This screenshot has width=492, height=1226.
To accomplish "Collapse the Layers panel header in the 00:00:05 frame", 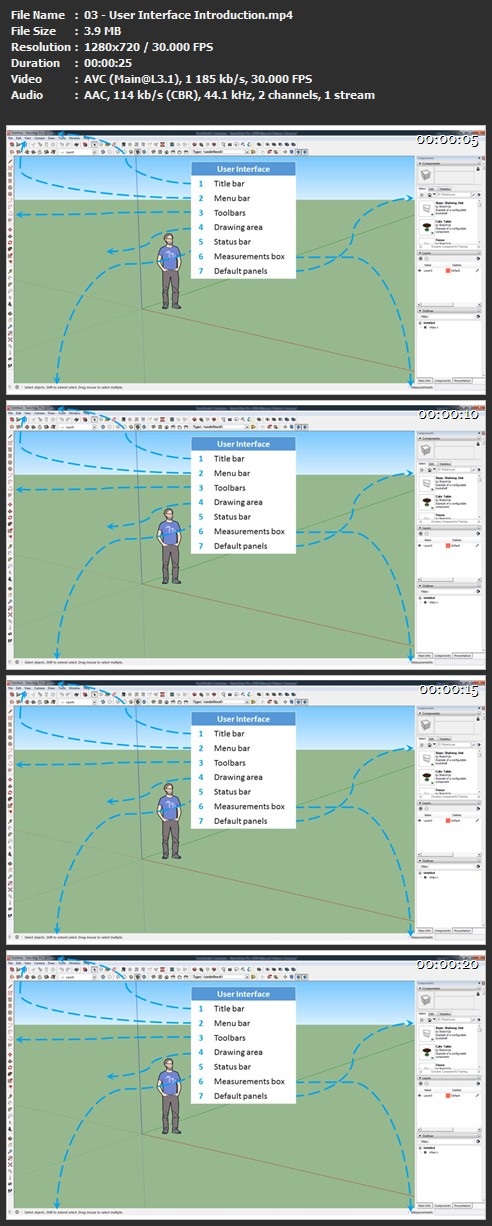I will coord(449,253).
